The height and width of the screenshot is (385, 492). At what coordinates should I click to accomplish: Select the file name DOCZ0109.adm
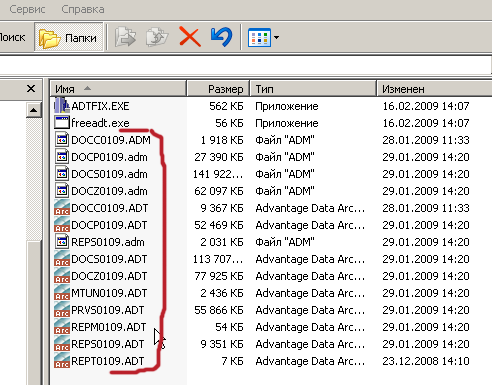point(109,191)
